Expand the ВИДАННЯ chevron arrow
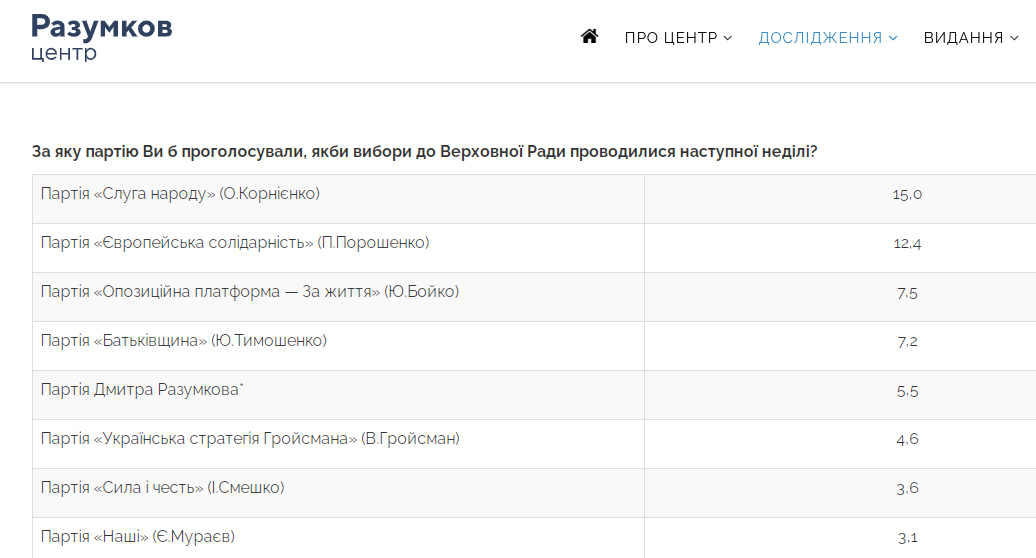 point(1014,38)
